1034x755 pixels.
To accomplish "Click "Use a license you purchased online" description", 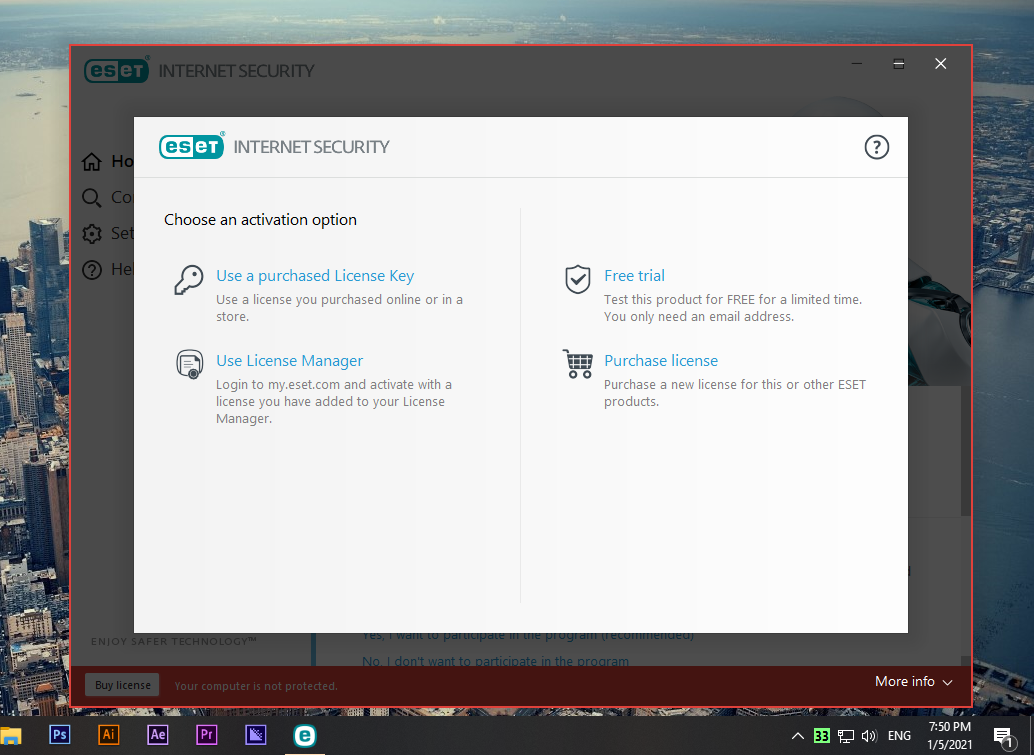I will [x=340, y=308].
